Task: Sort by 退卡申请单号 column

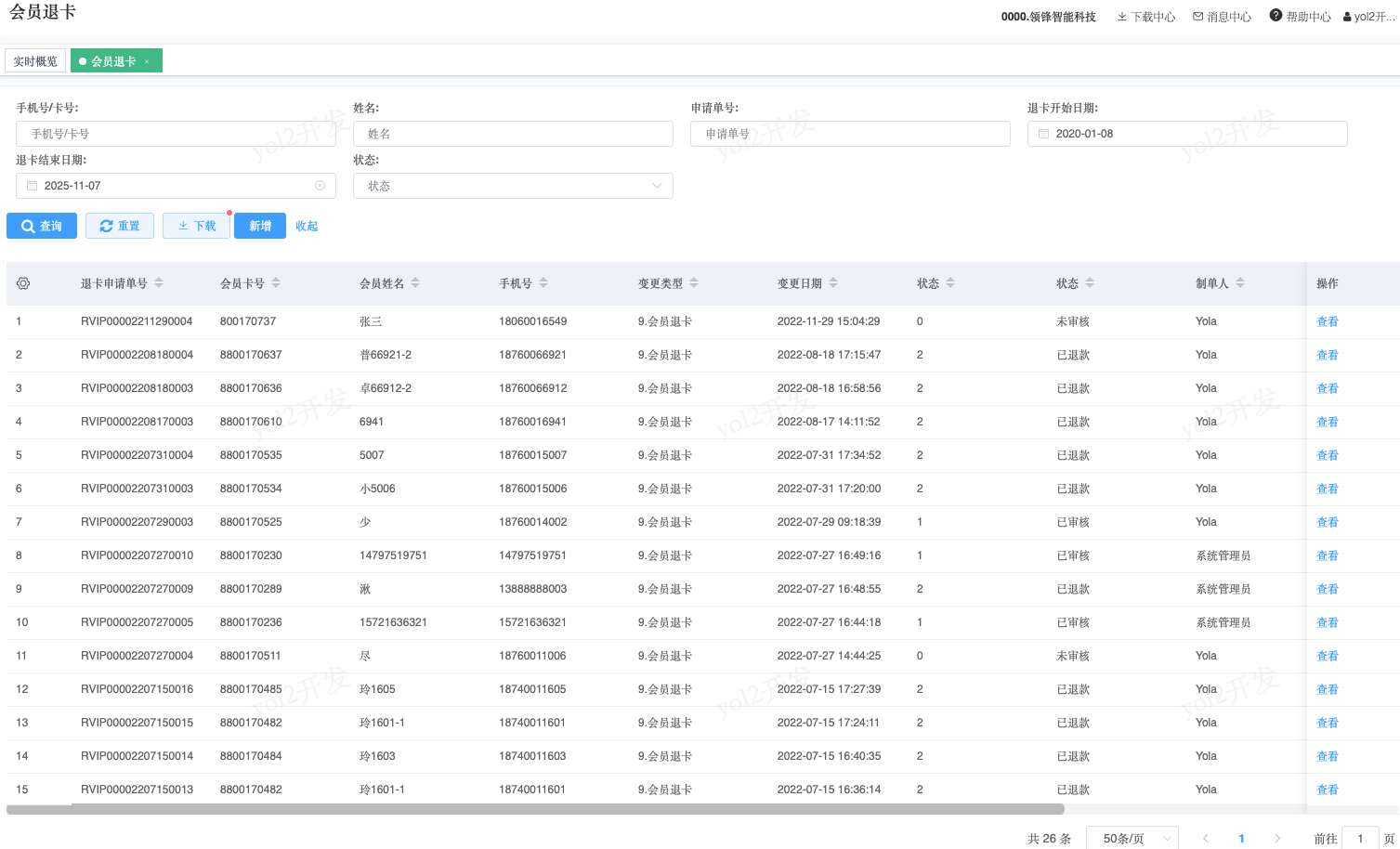Action: (159, 283)
